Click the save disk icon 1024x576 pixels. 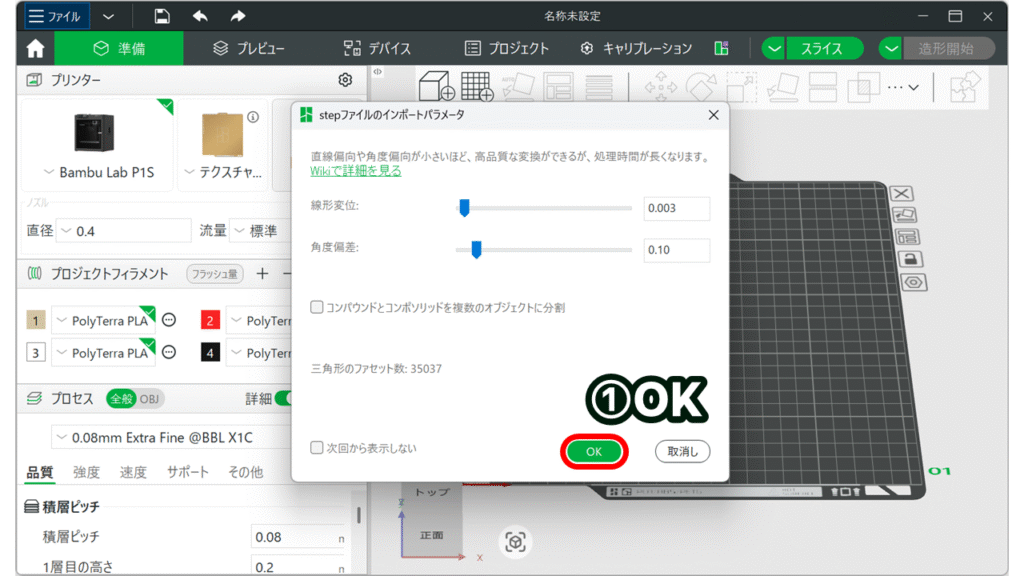(162, 16)
